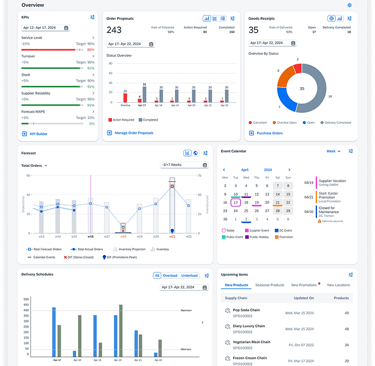
Task: Expand Service Level KPI chevron
Action: (93, 38)
